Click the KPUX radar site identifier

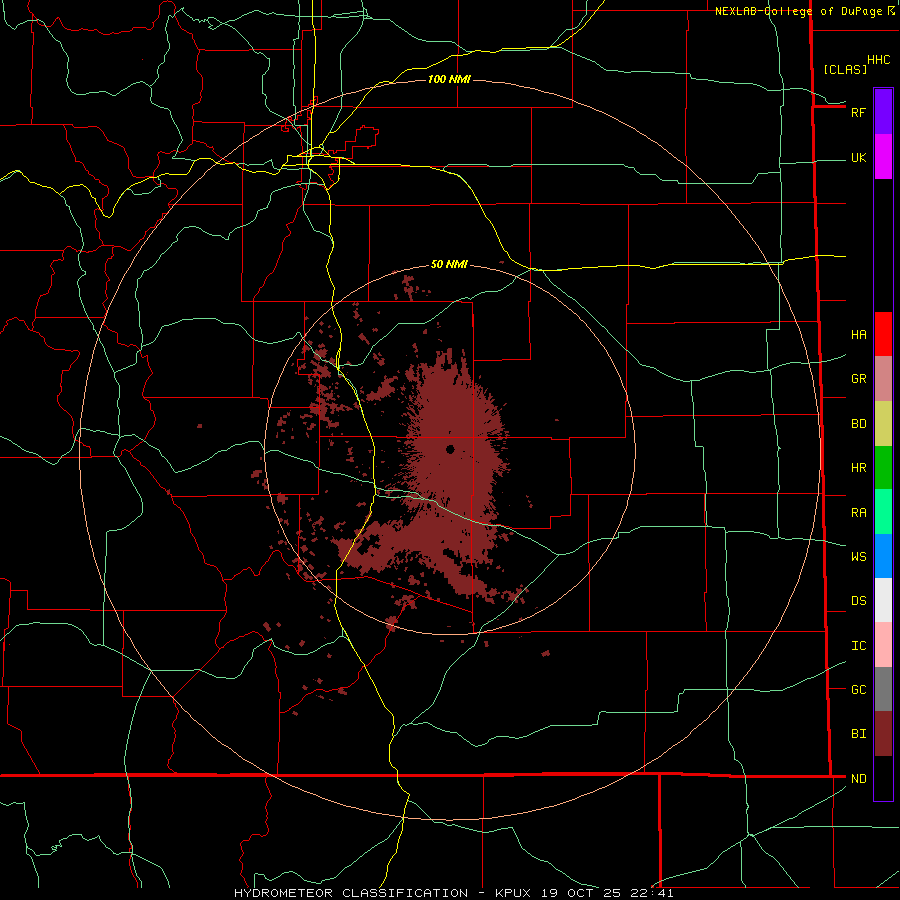(x=513, y=893)
